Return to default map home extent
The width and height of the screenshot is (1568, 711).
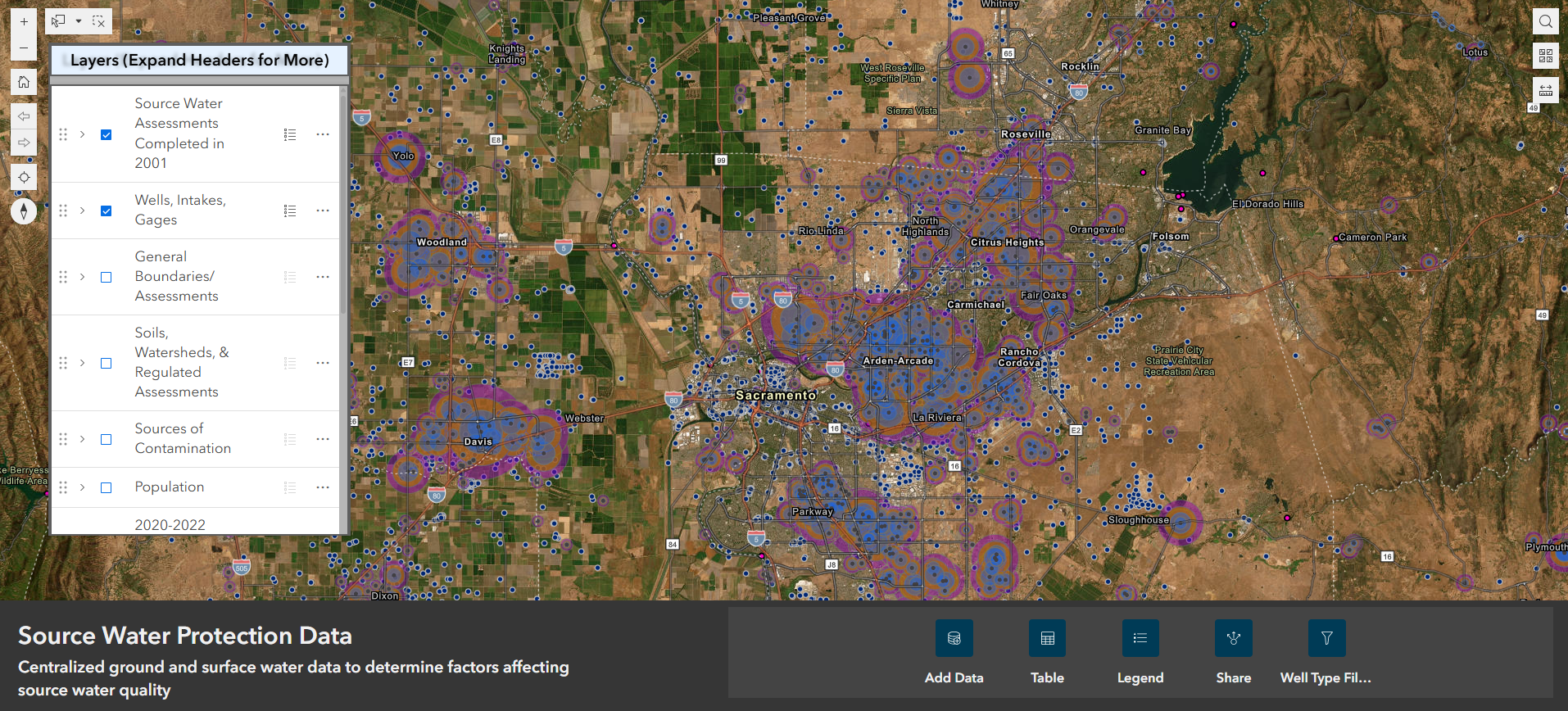(24, 82)
